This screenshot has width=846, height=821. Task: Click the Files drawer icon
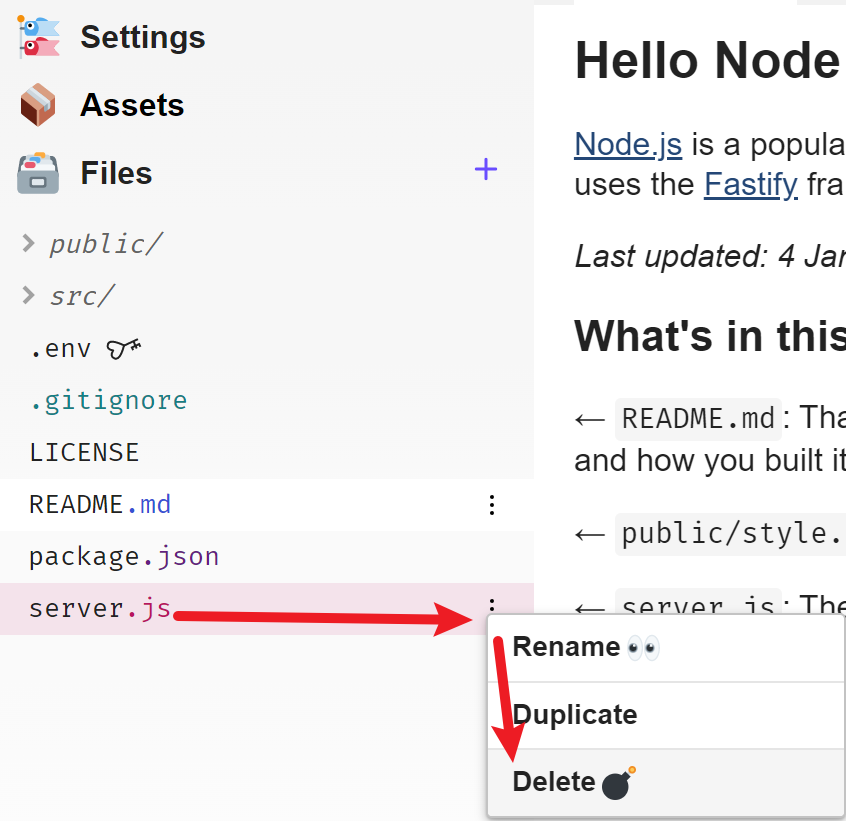tap(38, 173)
